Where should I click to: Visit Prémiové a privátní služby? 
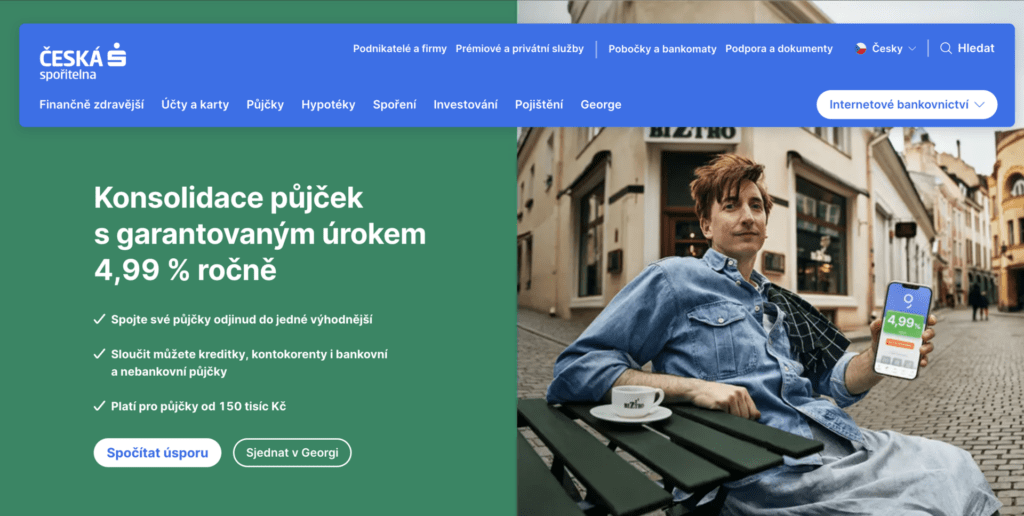tap(519, 48)
